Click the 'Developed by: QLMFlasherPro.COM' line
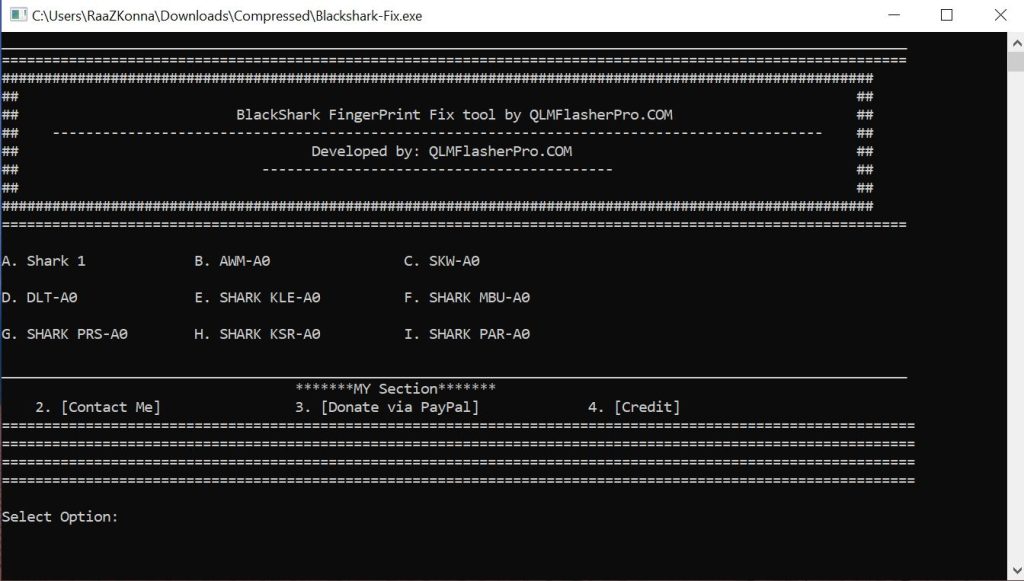The height and width of the screenshot is (581, 1024). click(x=441, y=151)
